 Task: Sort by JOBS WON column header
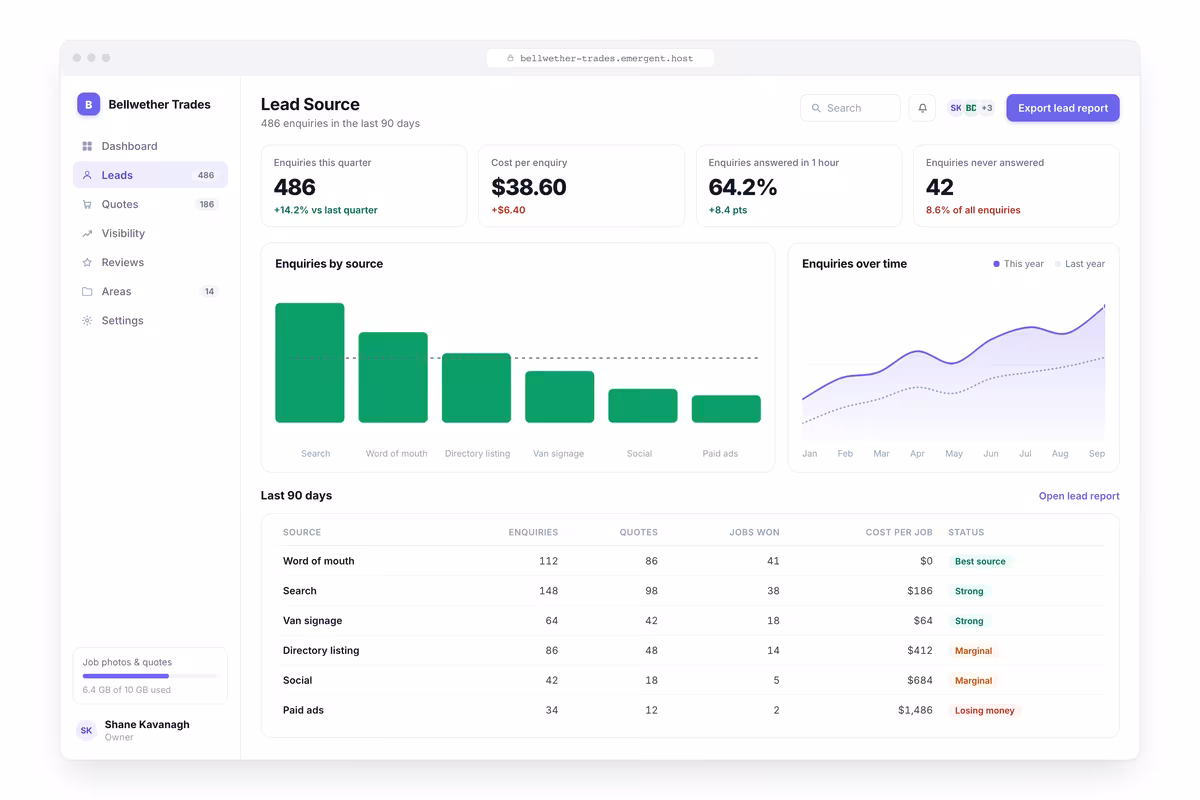(754, 532)
